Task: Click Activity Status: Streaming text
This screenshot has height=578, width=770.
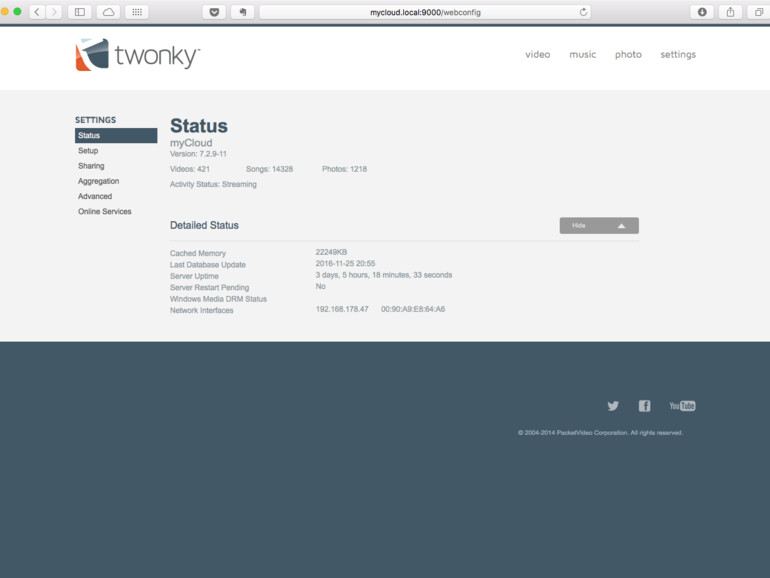Action: [x=213, y=184]
